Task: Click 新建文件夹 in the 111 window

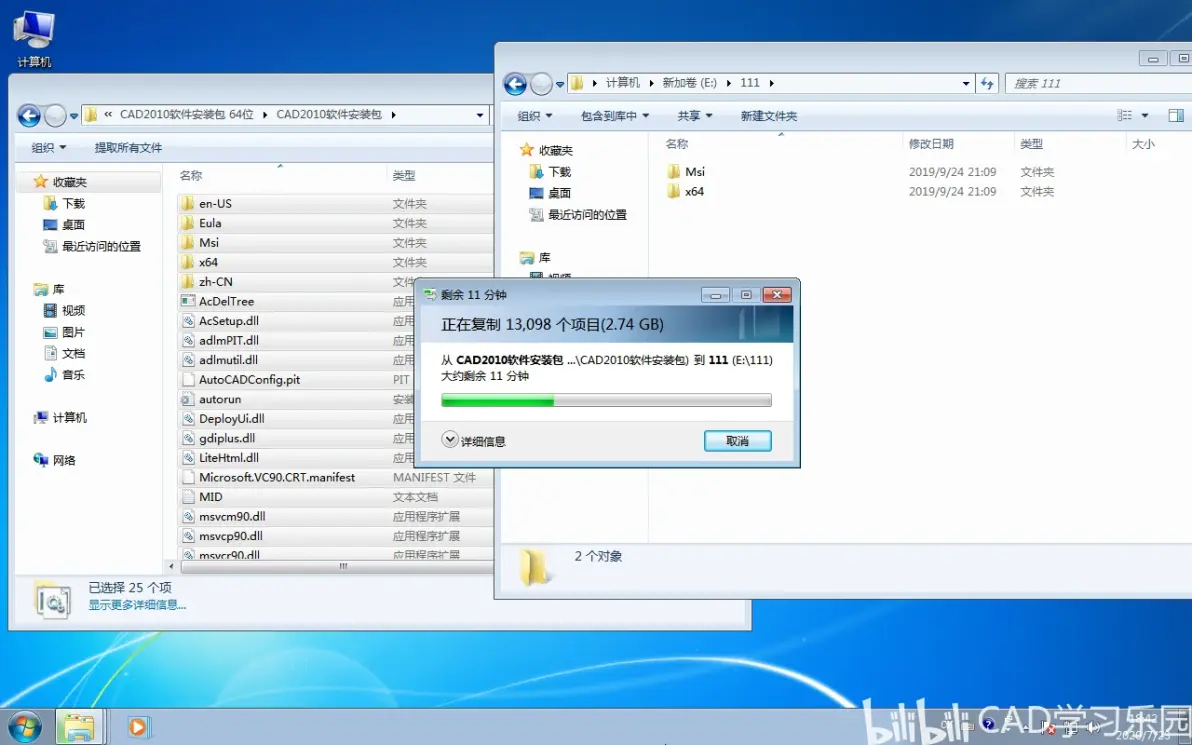Action: click(769, 116)
